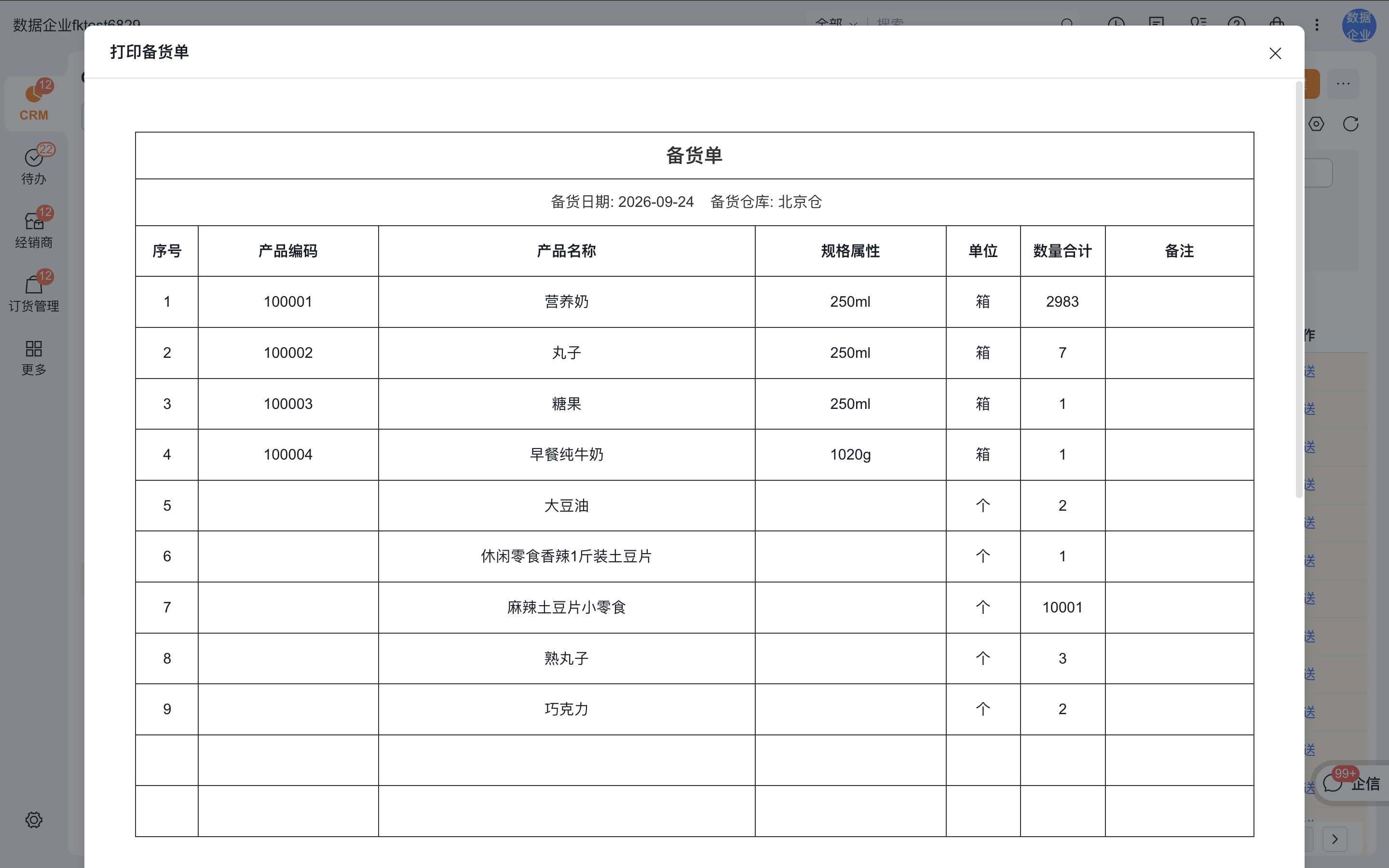The width and height of the screenshot is (1389, 868).
Task: Click the 产品编码 column header
Action: 287,251
